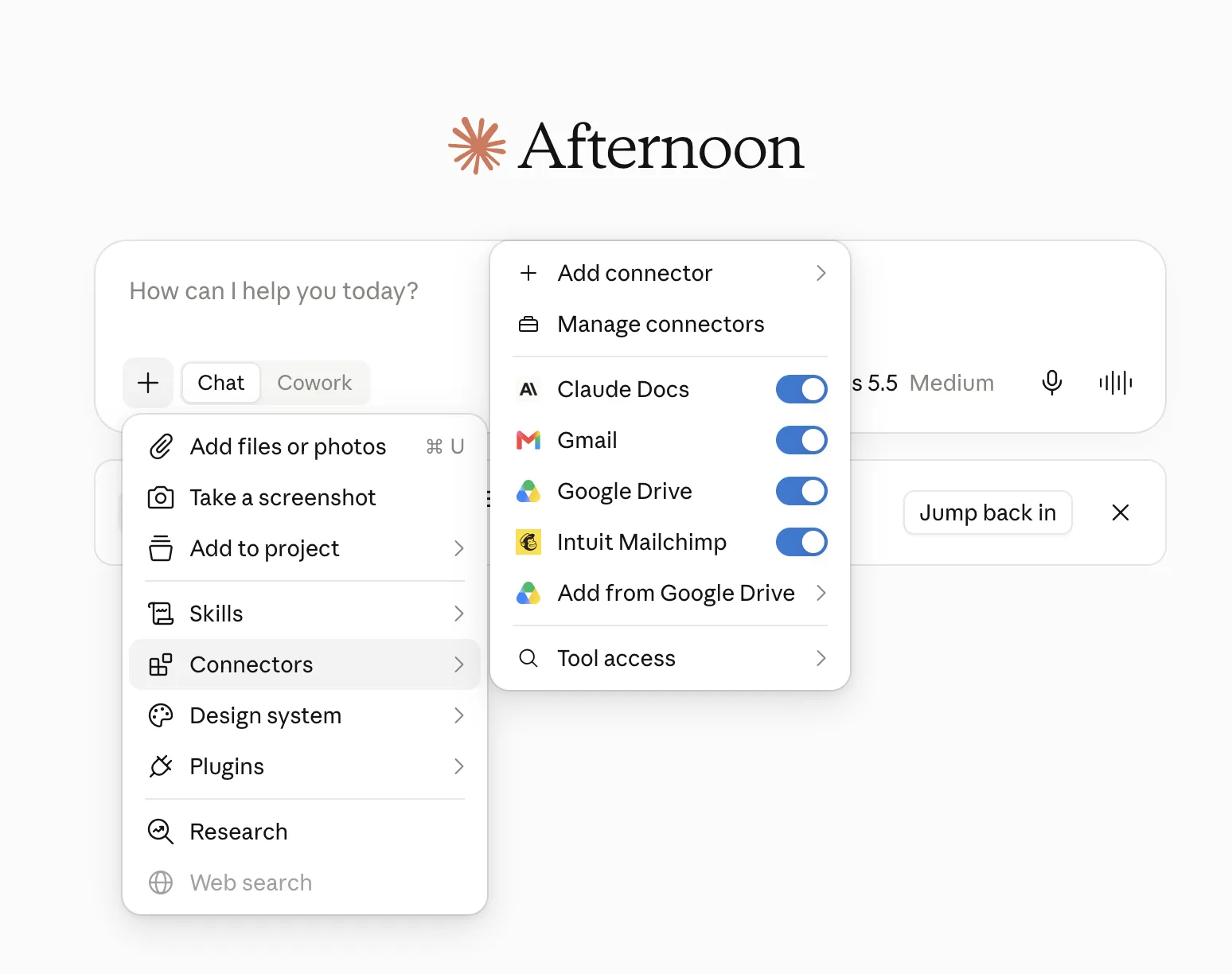Expand the Add connector submenu arrow
The width and height of the screenshot is (1232, 974).
point(821,273)
